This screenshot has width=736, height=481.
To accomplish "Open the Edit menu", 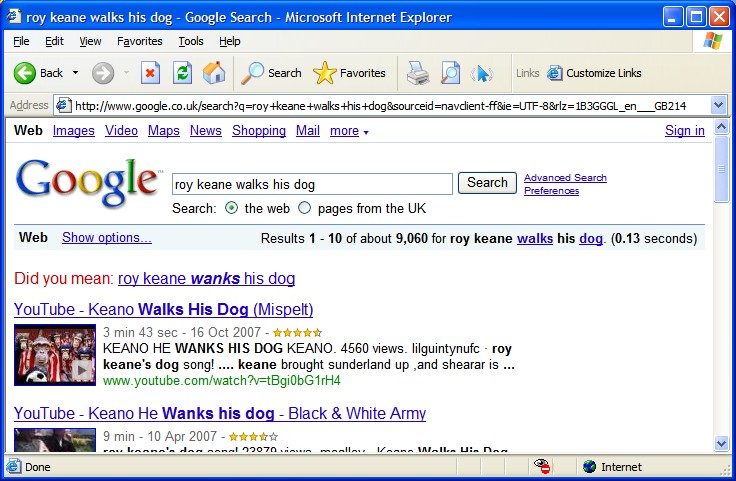I will [54, 41].
